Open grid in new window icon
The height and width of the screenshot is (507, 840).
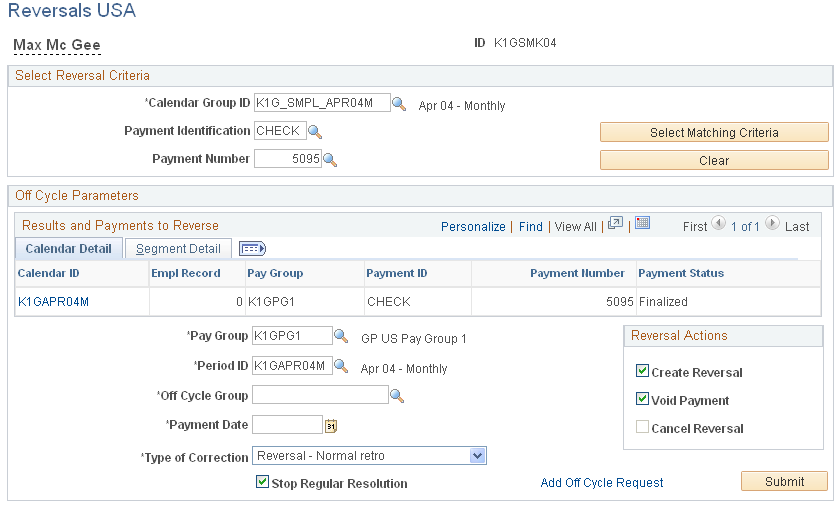(616, 223)
